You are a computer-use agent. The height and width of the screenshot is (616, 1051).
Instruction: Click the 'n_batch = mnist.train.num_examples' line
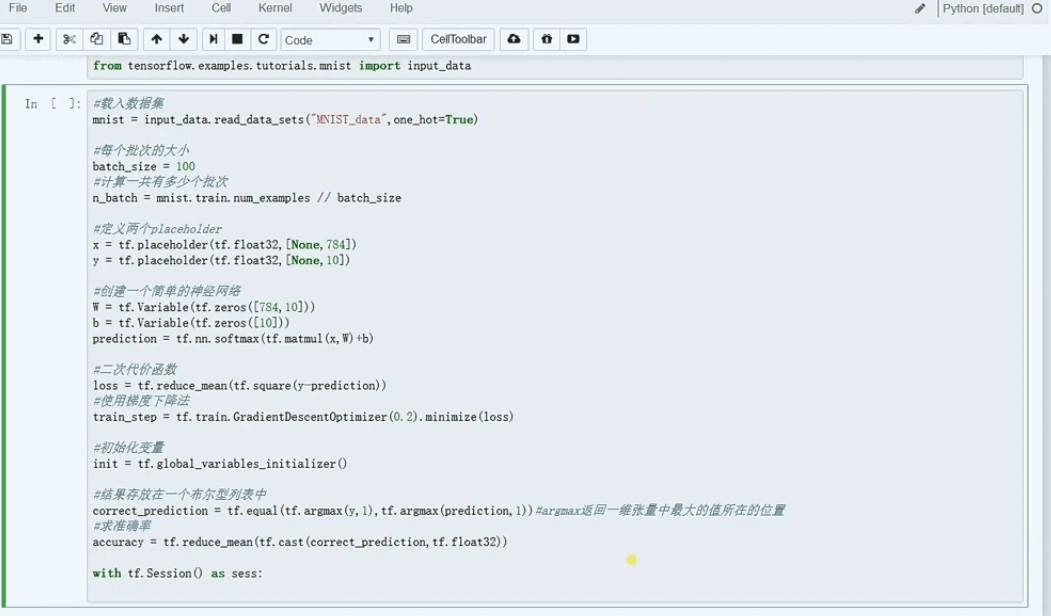pos(247,198)
